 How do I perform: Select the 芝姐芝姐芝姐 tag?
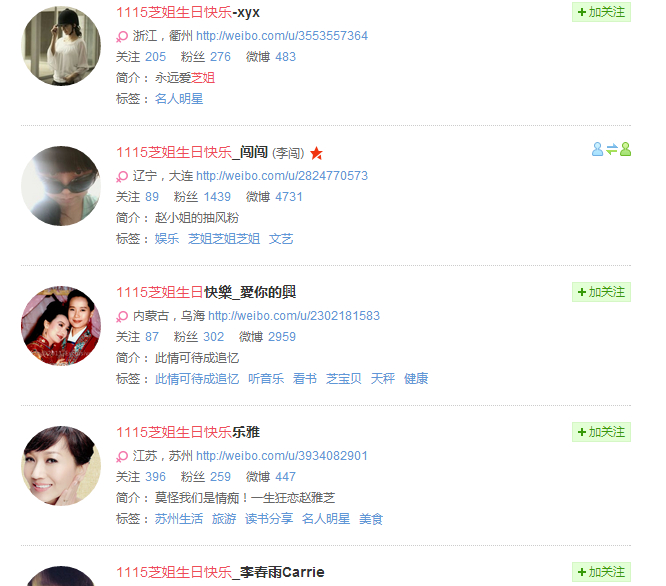224,239
